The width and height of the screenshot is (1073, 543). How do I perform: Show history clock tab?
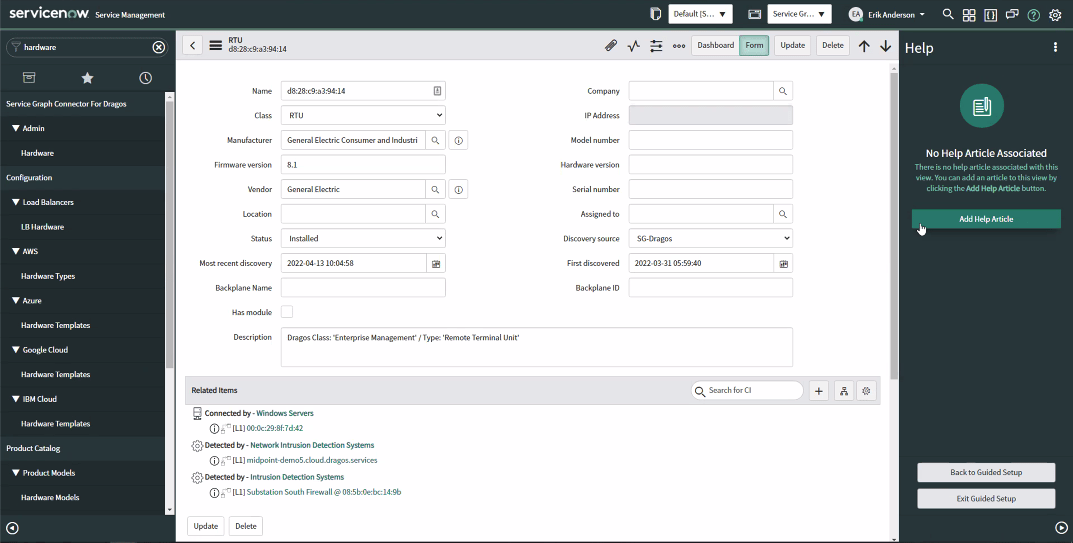pos(145,77)
